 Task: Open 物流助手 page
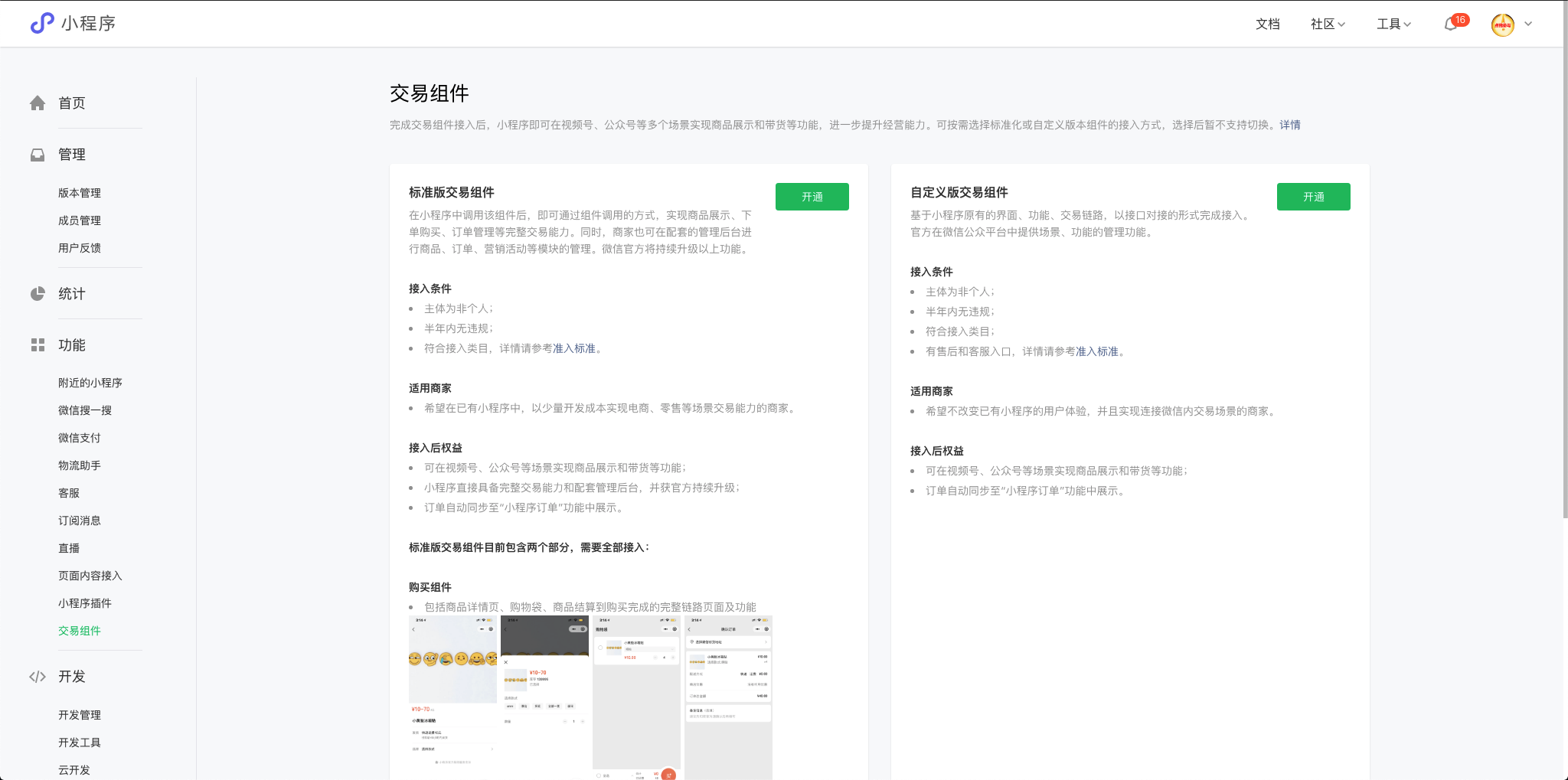pyautogui.click(x=80, y=465)
